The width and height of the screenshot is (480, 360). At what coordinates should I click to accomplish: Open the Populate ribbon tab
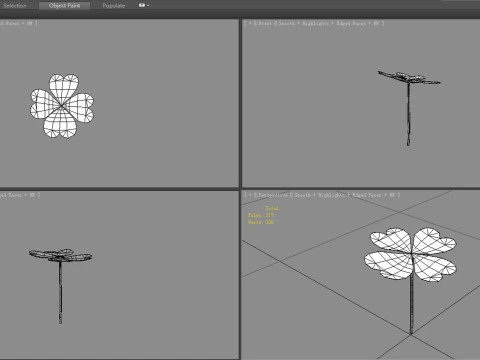click(114, 6)
